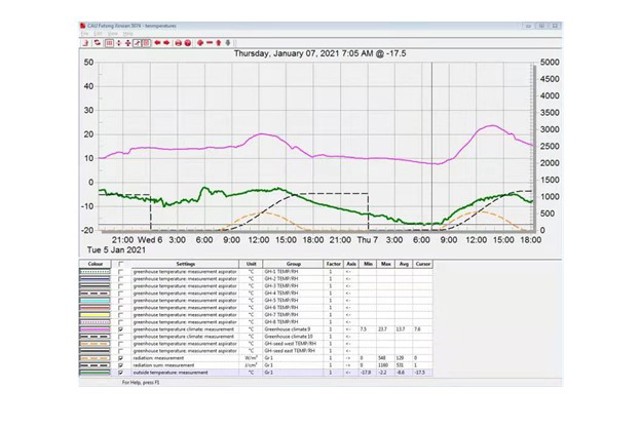The image size is (640, 427).
Task: Uncheck the Greenhouse climate 9 row checkbox
Action: [121, 328]
